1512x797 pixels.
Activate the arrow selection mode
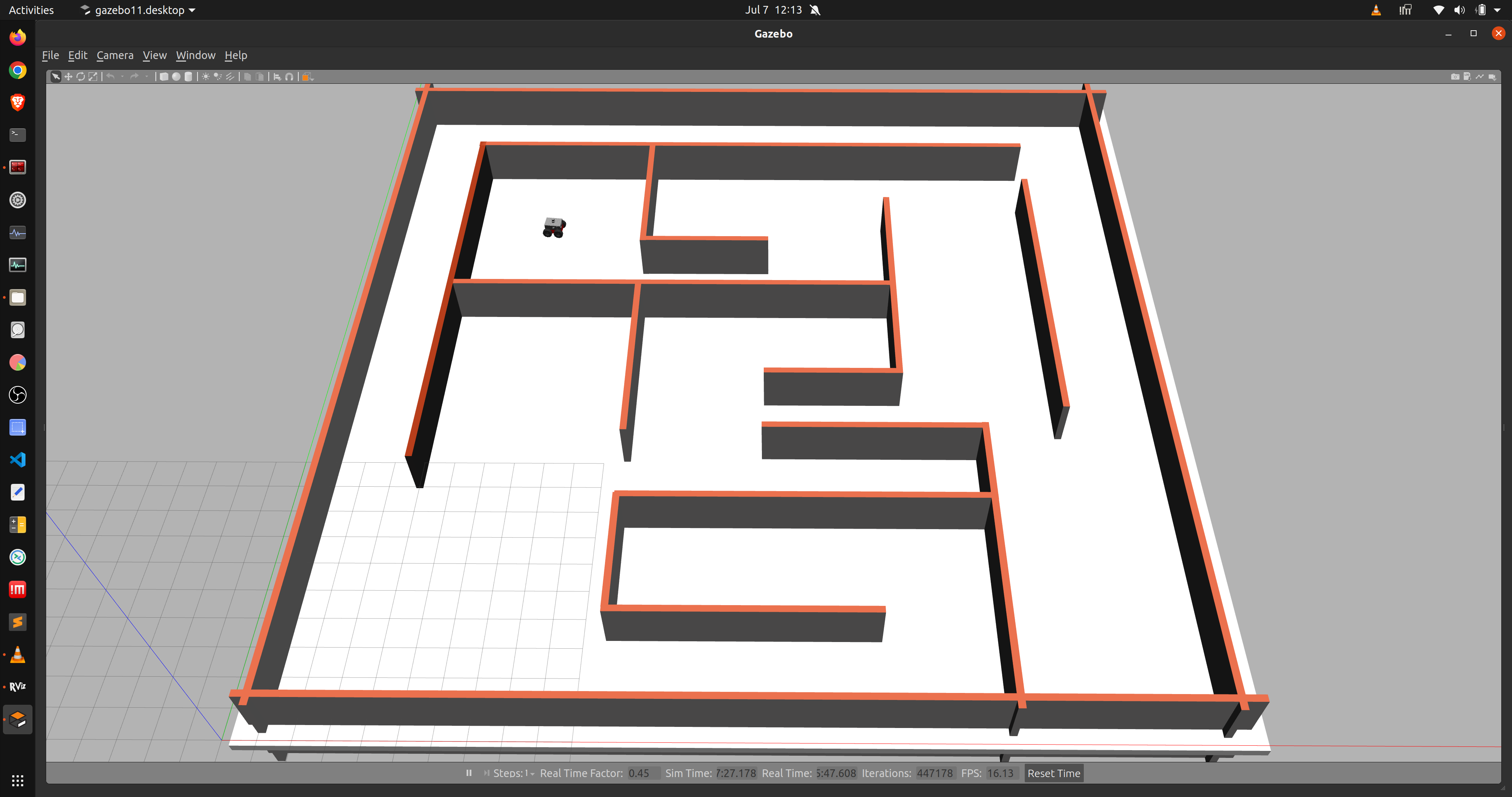(56, 77)
